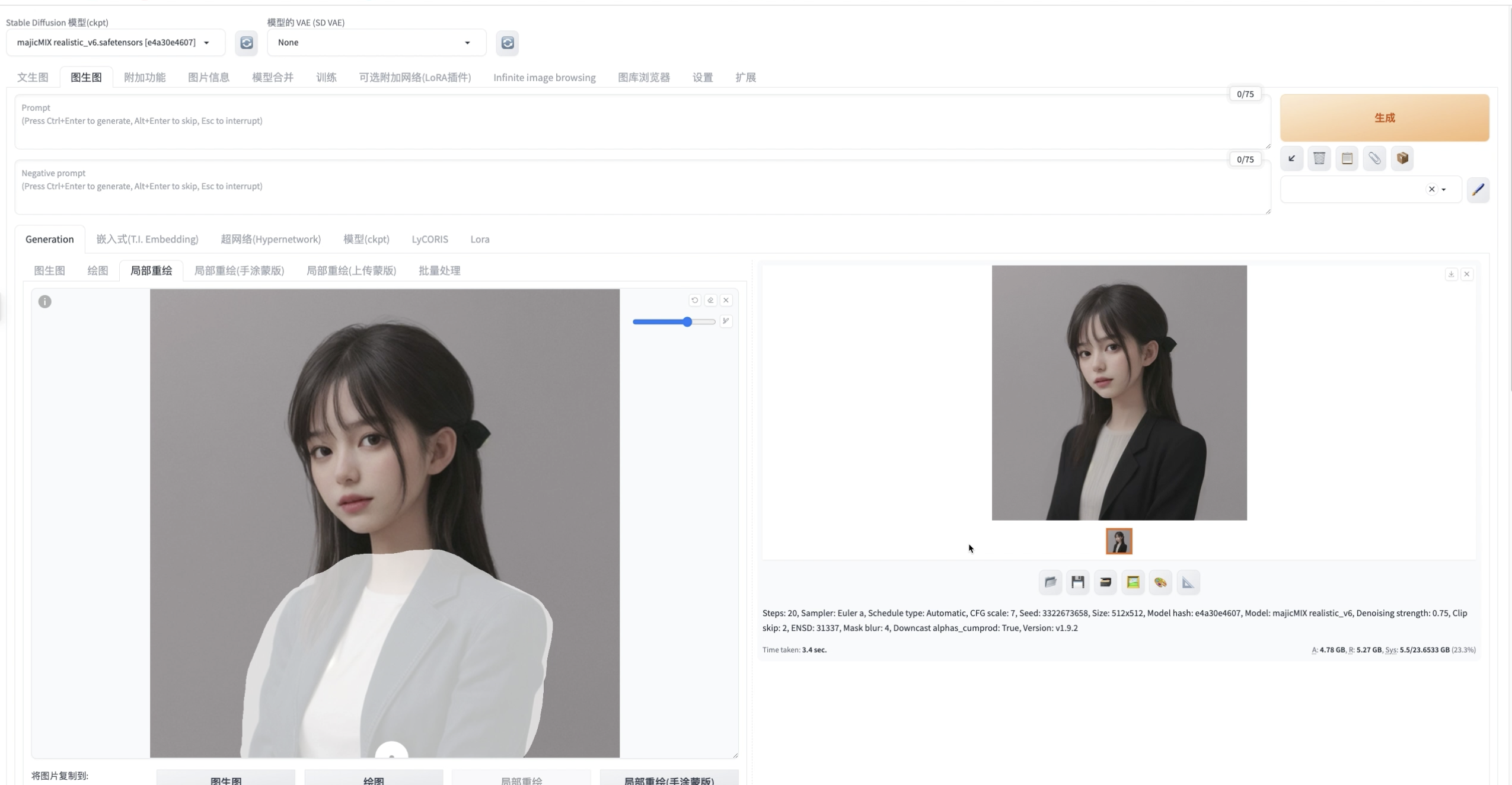Open the 扩展 tab

[745, 77]
